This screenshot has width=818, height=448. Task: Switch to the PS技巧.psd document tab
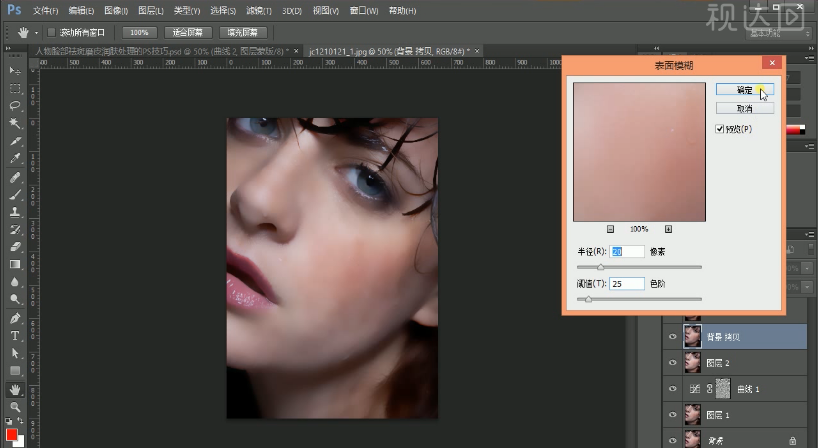162,51
